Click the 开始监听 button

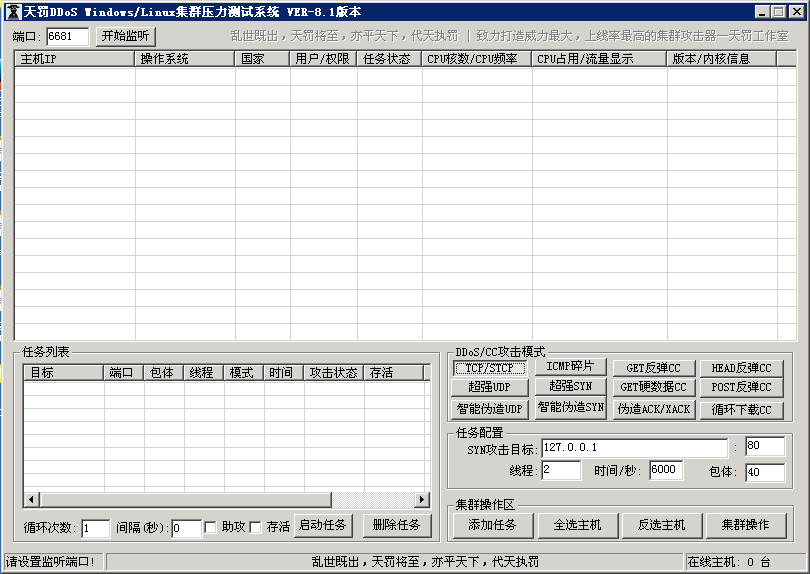point(126,36)
